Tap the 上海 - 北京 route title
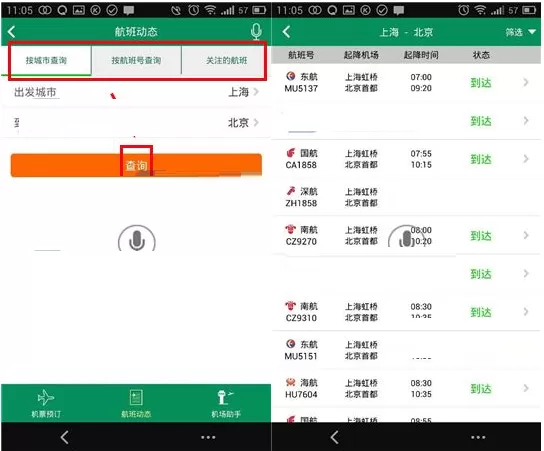 pyautogui.click(x=406, y=32)
